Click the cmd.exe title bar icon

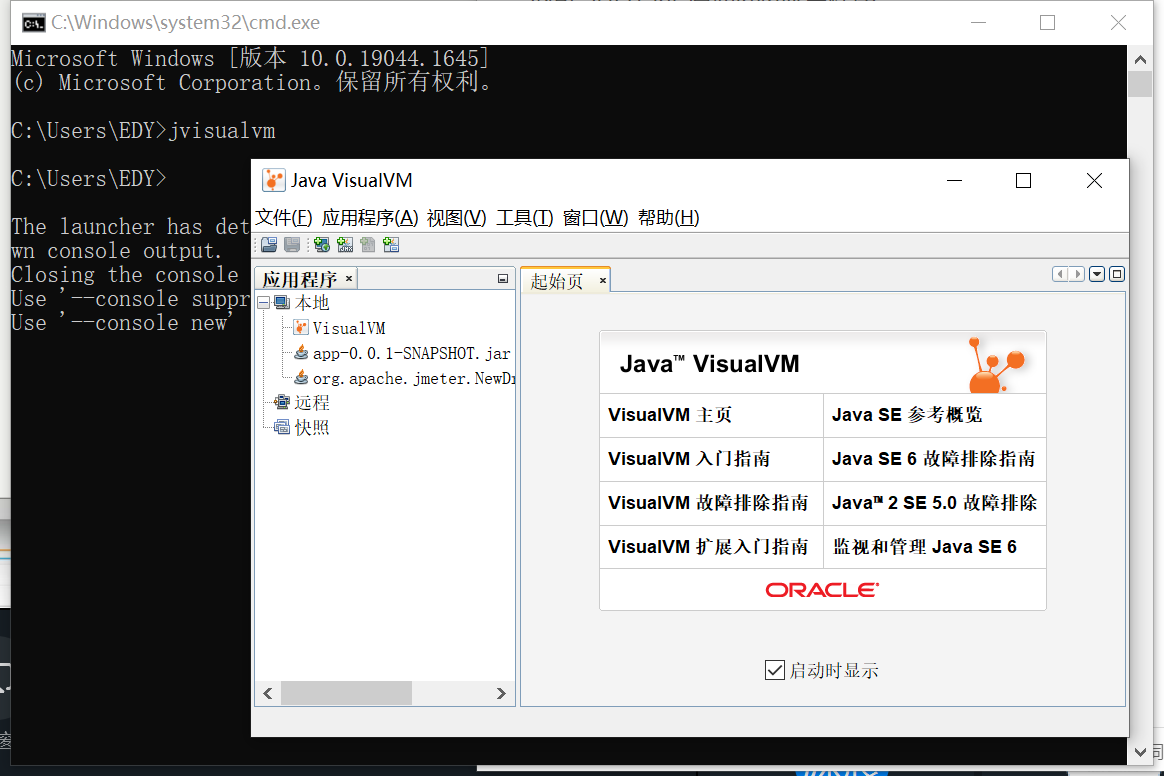tap(33, 23)
